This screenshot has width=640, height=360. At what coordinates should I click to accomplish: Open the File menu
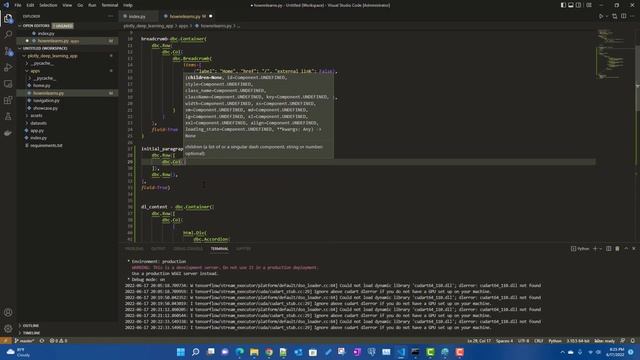[18, 5]
